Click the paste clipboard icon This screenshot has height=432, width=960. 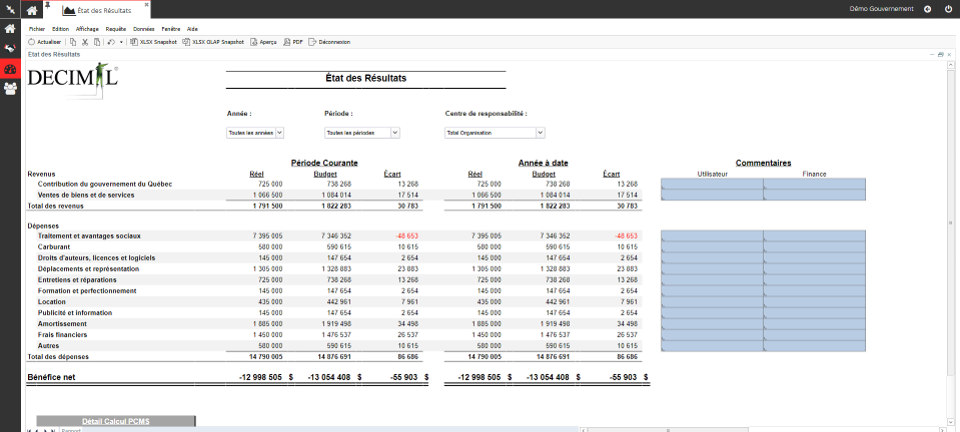pyautogui.click(x=97, y=42)
